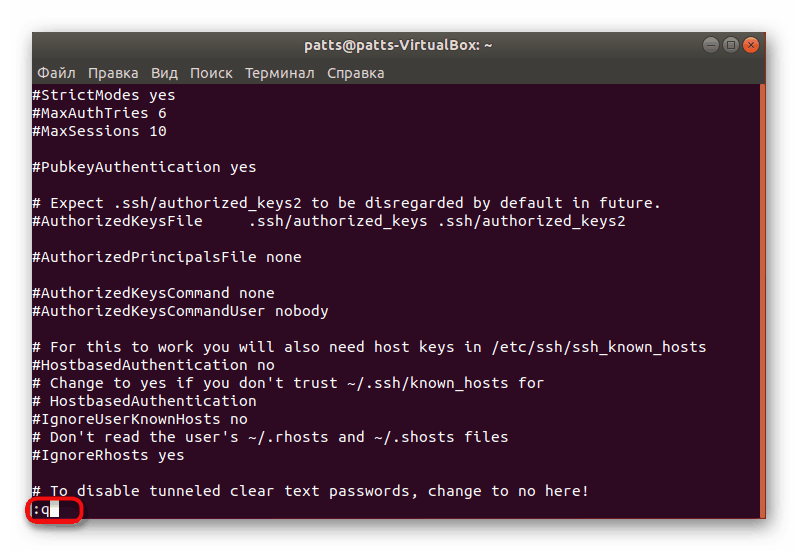Open the Правка menu
The width and height of the screenshot is (798, 551).
[113, 73]
